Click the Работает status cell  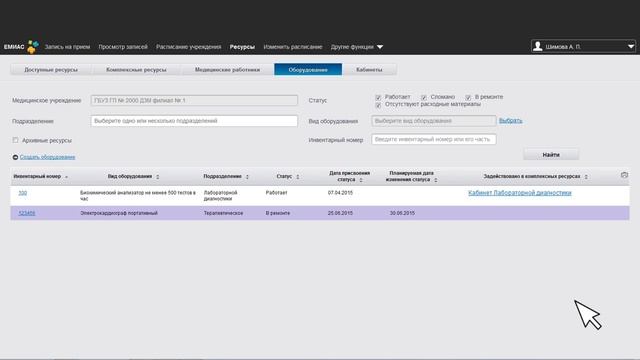276,193
